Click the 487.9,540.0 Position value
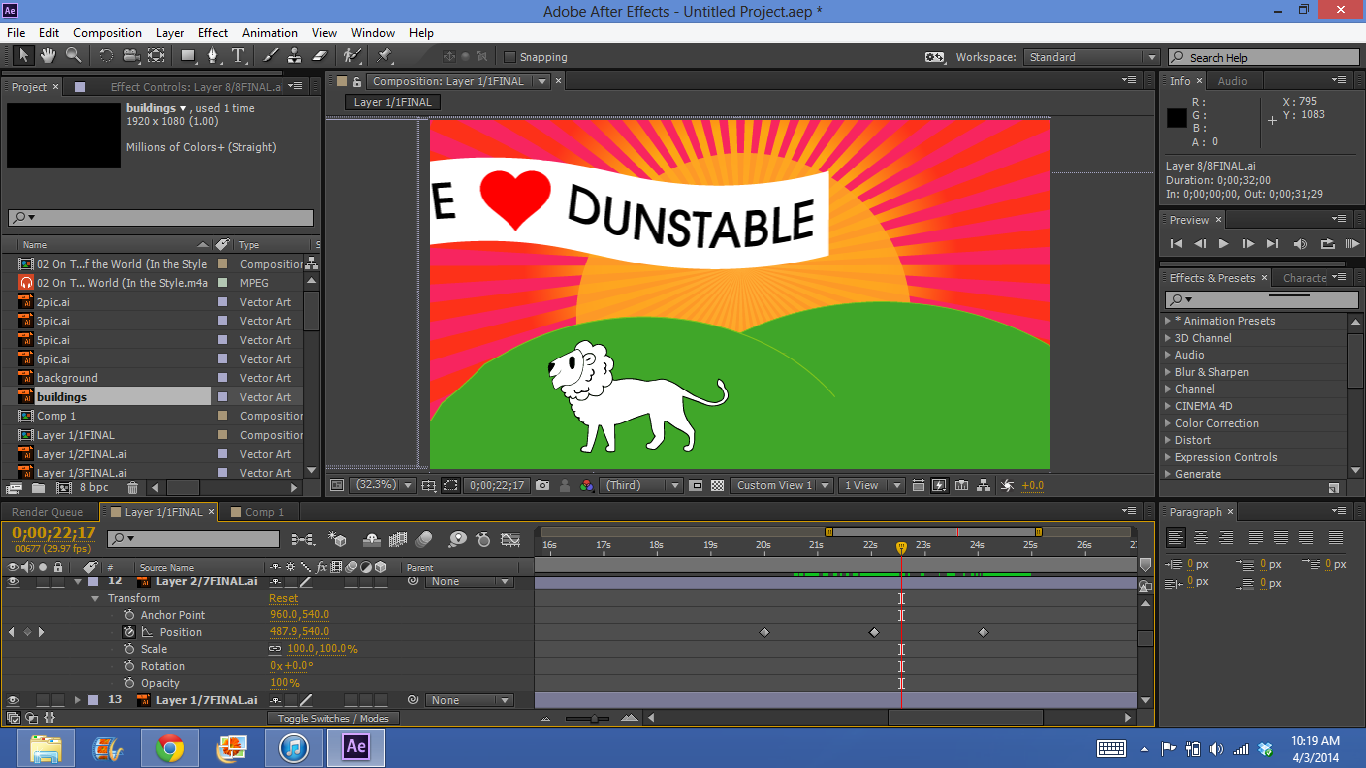The height and width of the screenshot is (768, 1366). point(299,632)
